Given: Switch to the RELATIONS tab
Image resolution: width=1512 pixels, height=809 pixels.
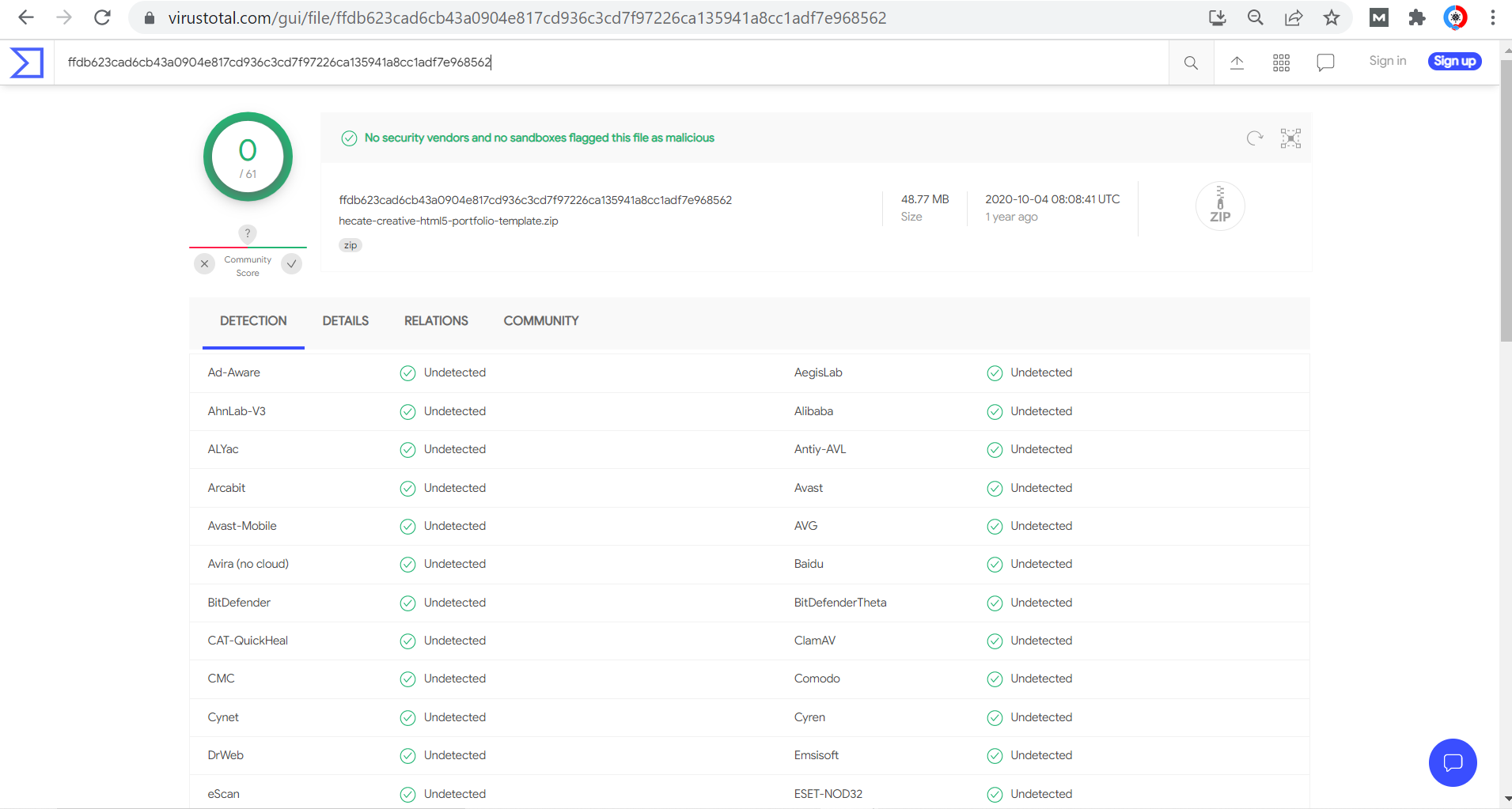Looking at the screenshot, I should (436, 321).
